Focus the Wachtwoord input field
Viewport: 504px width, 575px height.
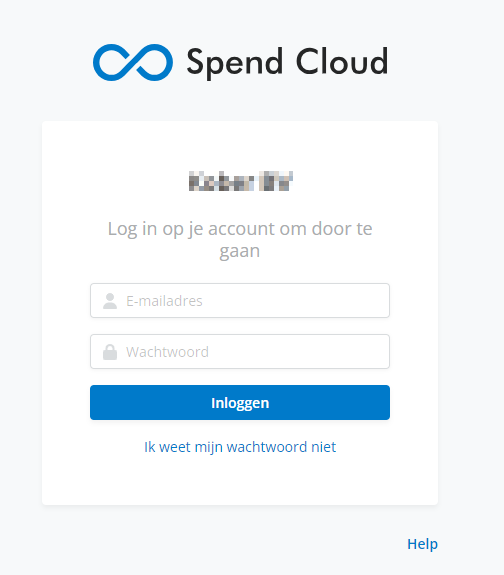[240, 352]
